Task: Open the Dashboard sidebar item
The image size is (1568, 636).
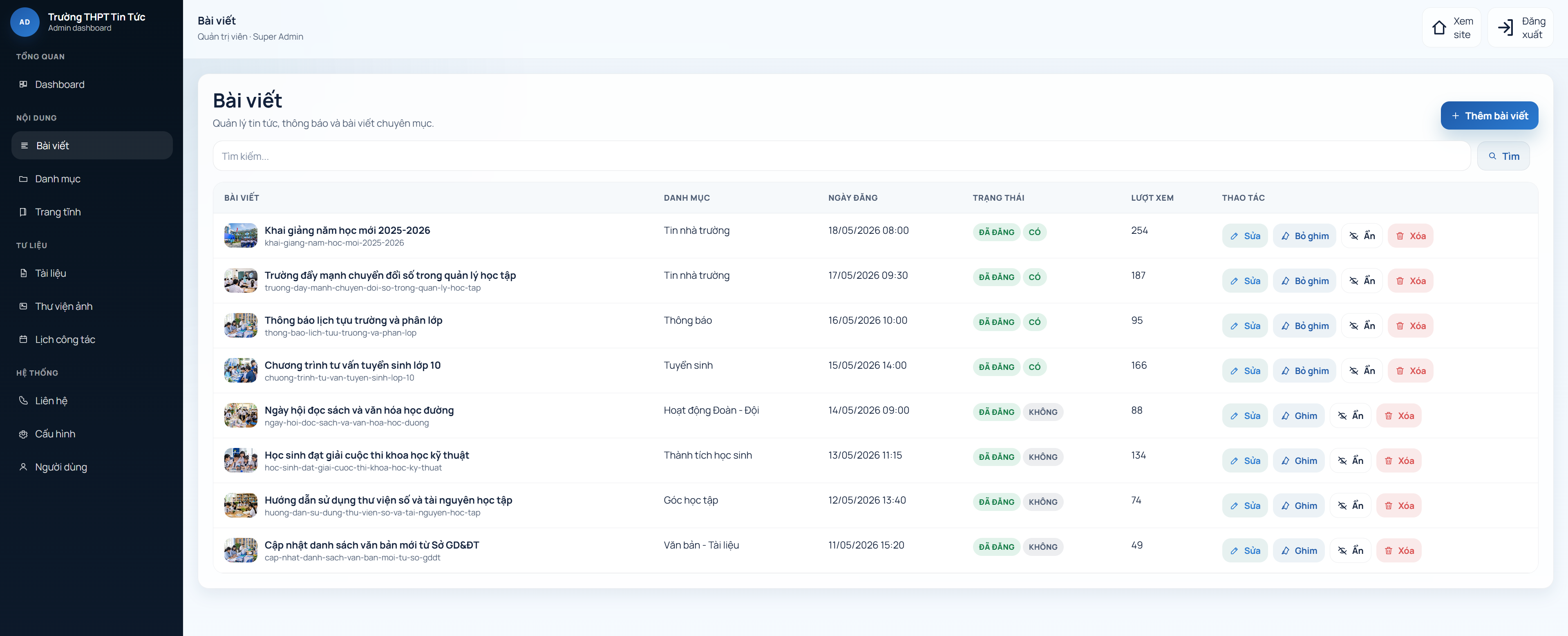Action: (92, 85)
